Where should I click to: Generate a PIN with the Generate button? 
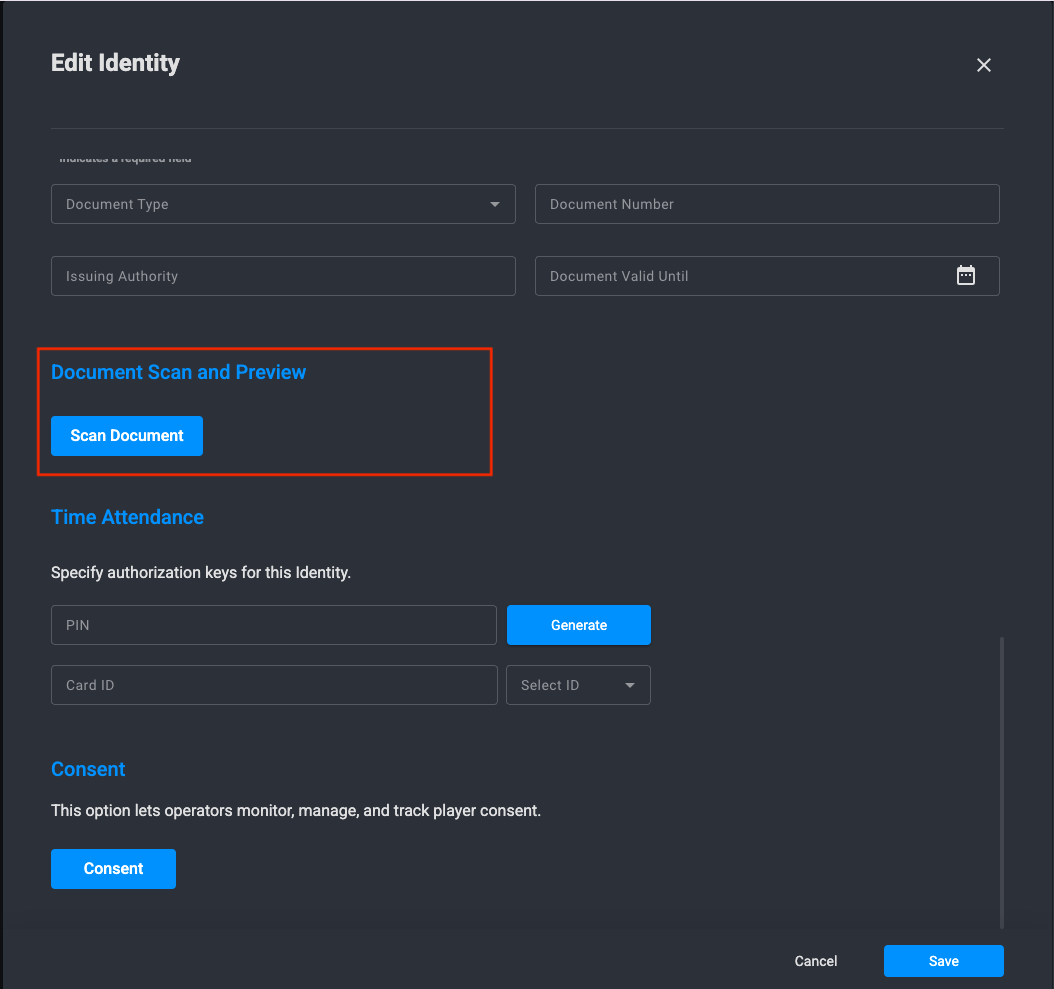[579, 625]
